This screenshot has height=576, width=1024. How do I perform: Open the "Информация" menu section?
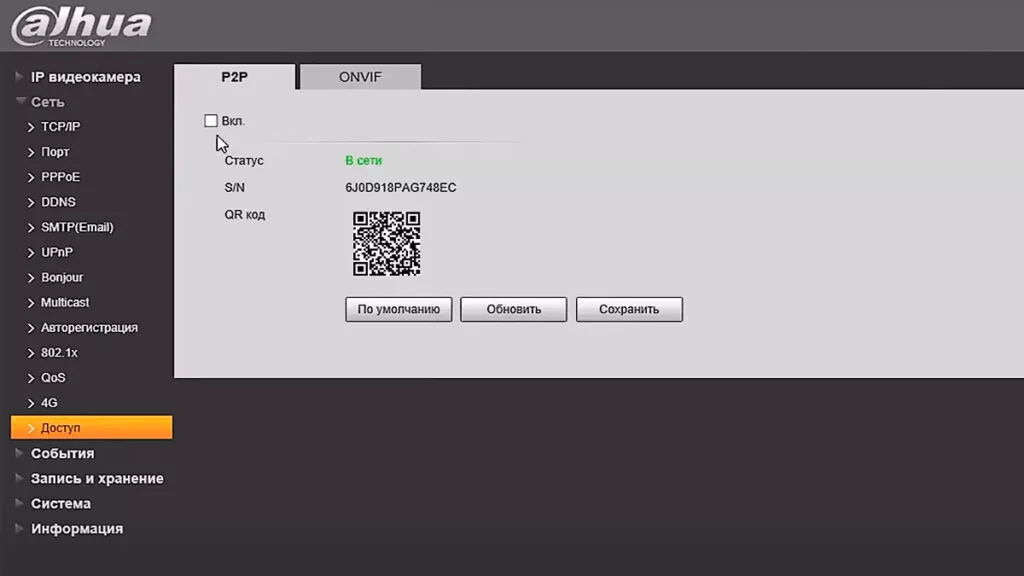pyautogui.click(x=77, y=529)
